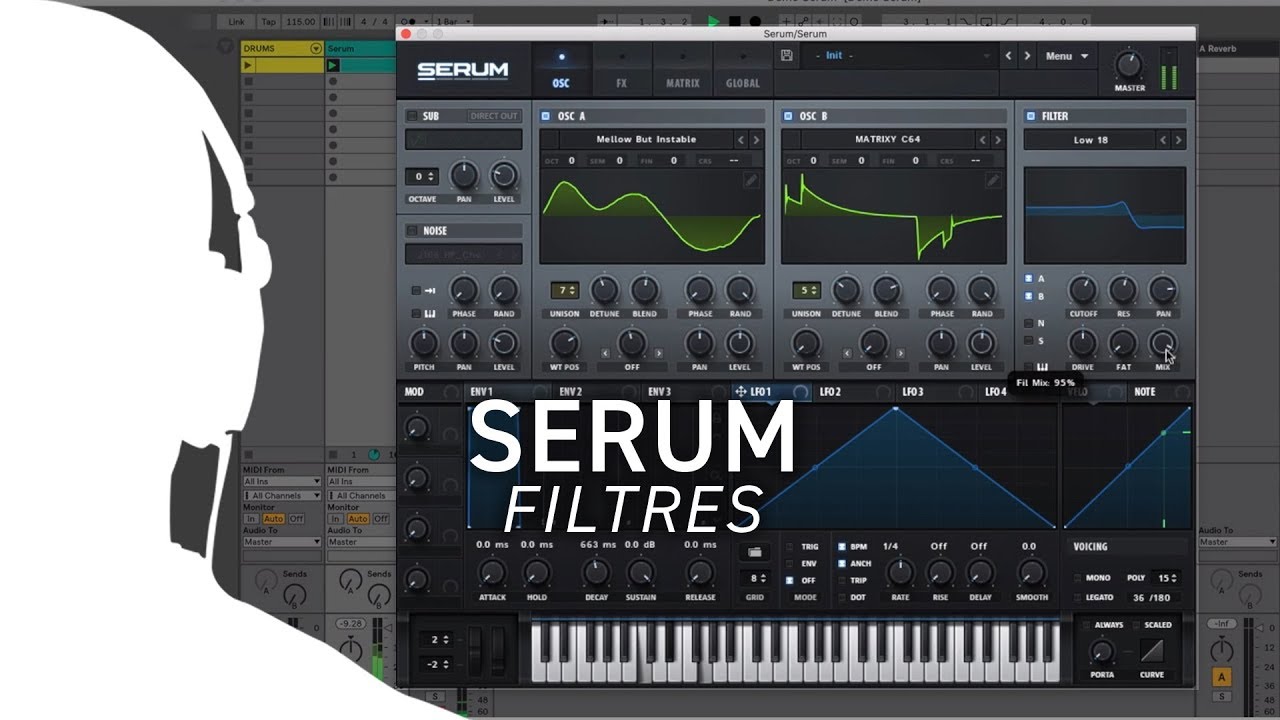
Task: Adjust the POLY voice count stepper
Action: click(1165, 578)
